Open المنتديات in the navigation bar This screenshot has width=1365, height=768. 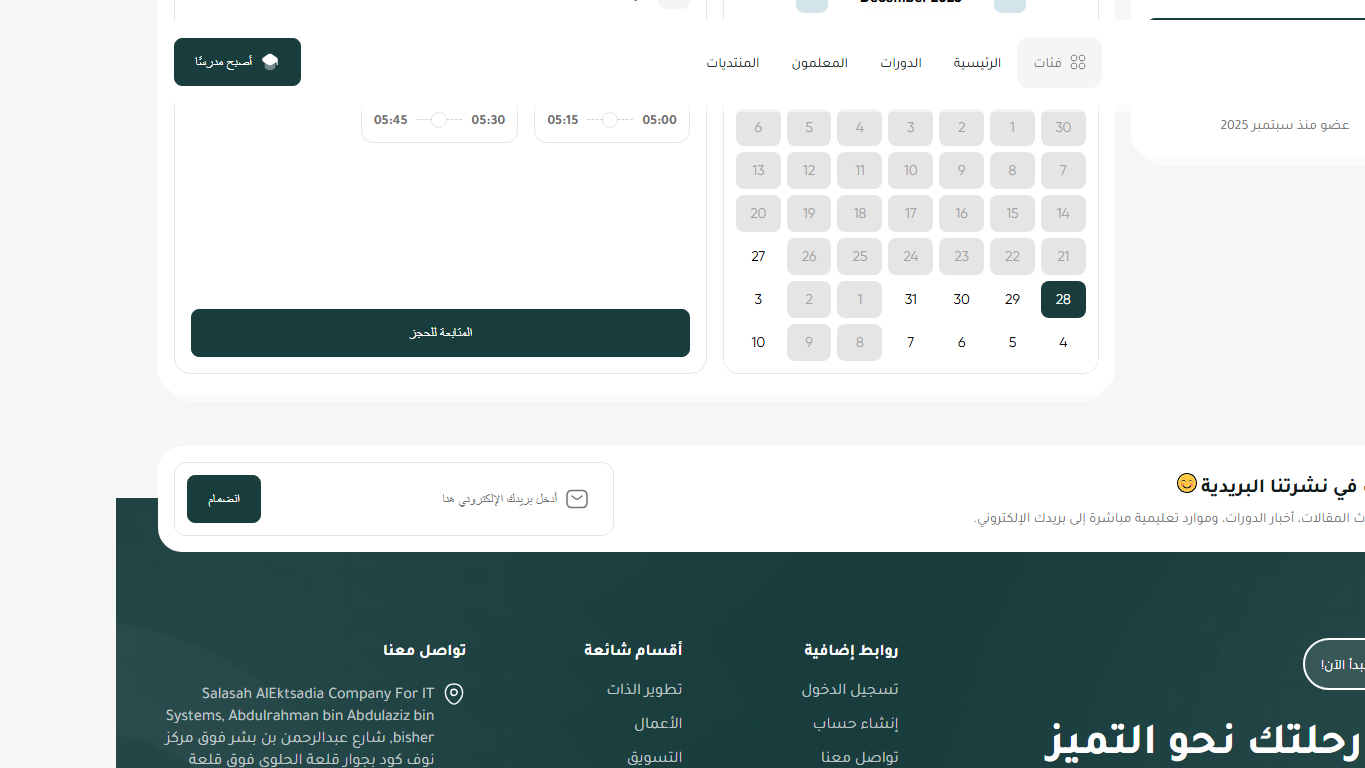point(733,63)
